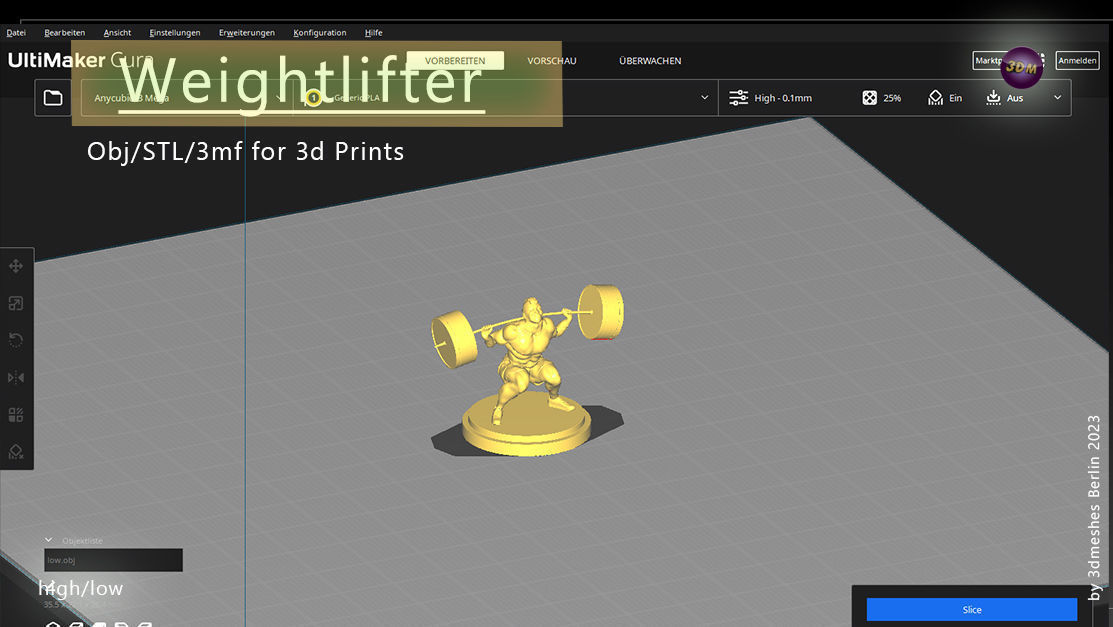Expand the Anycubic printer selector chevron
Image resolution: width=1113 pixels, height=627 pixels.
pos(279,98)
